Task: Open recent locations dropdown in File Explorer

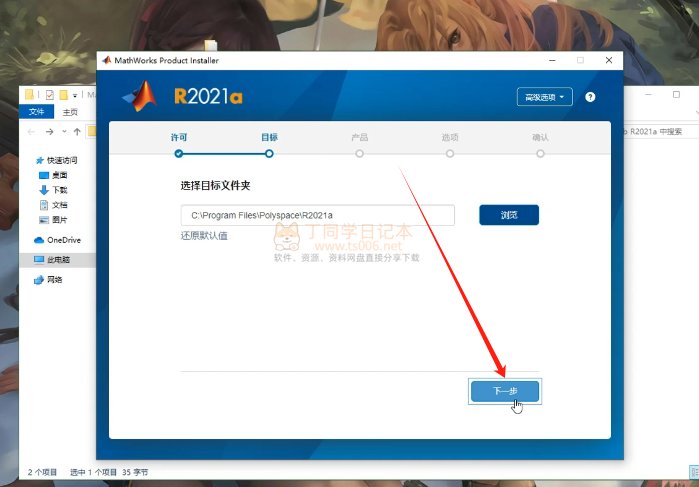Action: click(x=64, y=132)
